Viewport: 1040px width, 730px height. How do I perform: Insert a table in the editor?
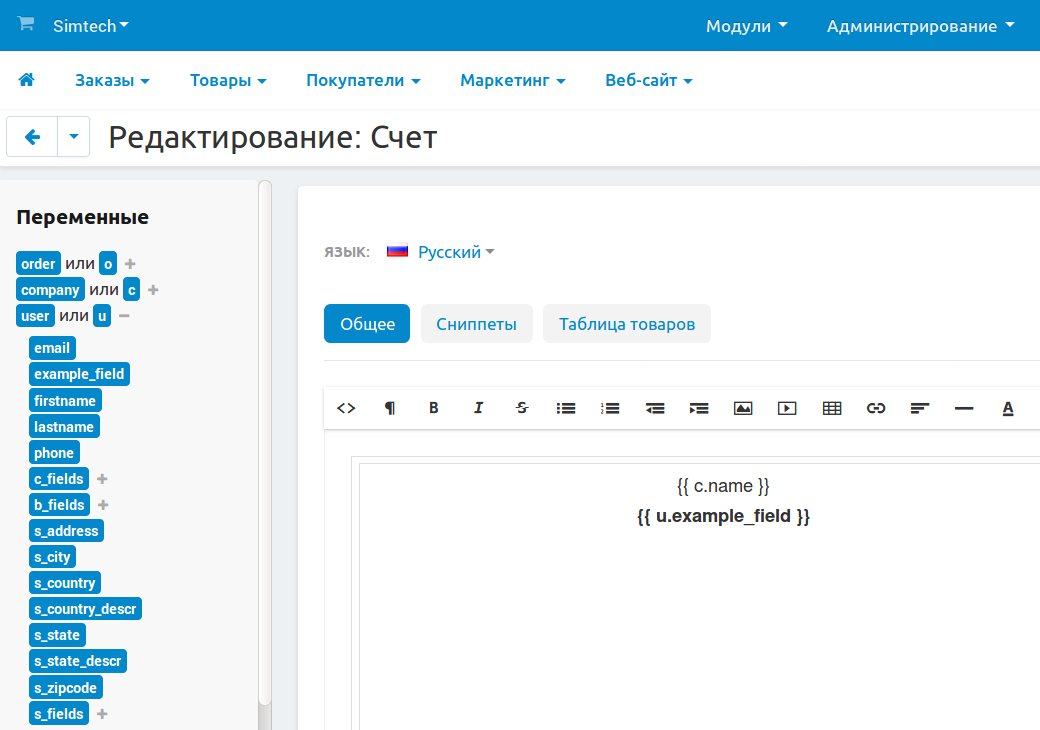pyautogui.click(x=831, y=408)
